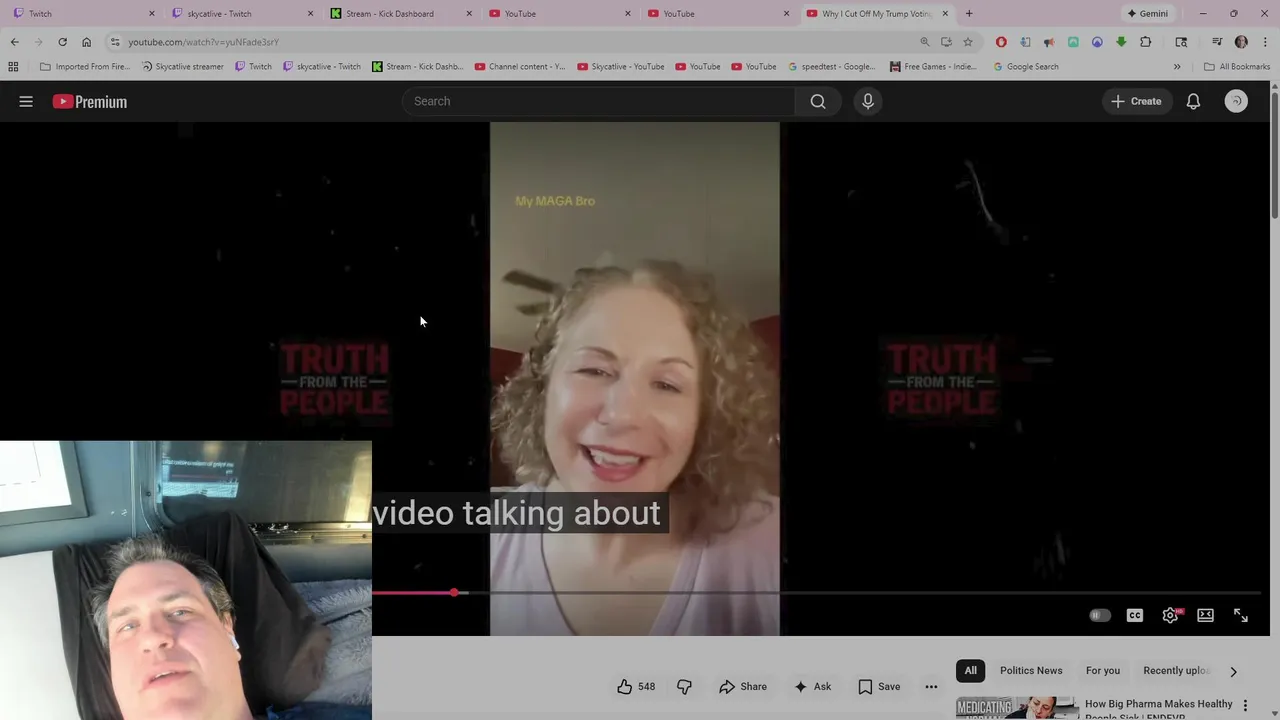1280x720 pixels.
Task: Click the address bar URL
Action: pos(203,42)
